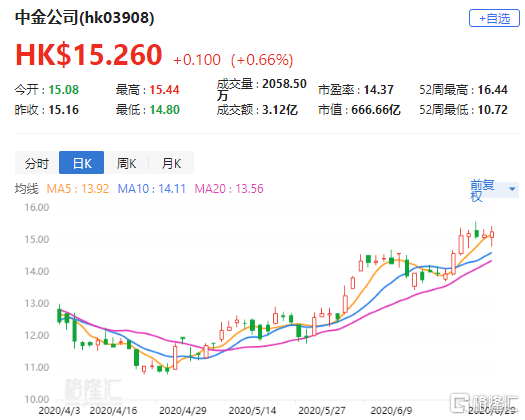525x420 pixels.
Task: Click the 成交量 2058.50万 value
Action: click(262, 89)
